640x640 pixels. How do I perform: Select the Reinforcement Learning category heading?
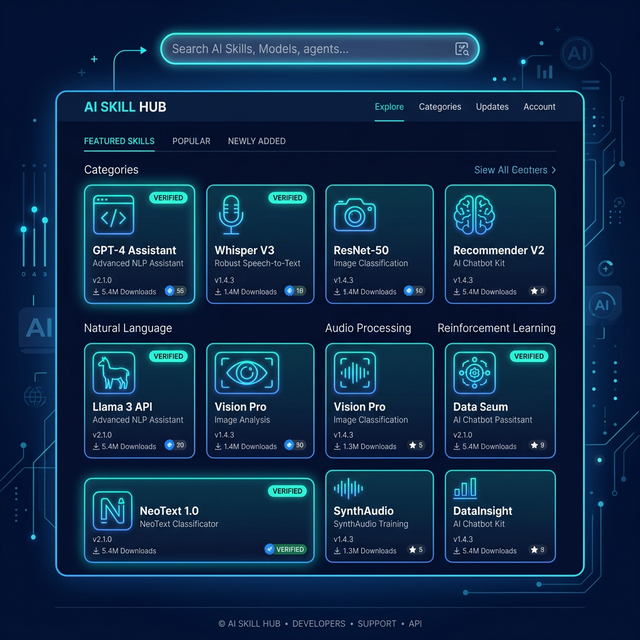(x=496, y=328)
